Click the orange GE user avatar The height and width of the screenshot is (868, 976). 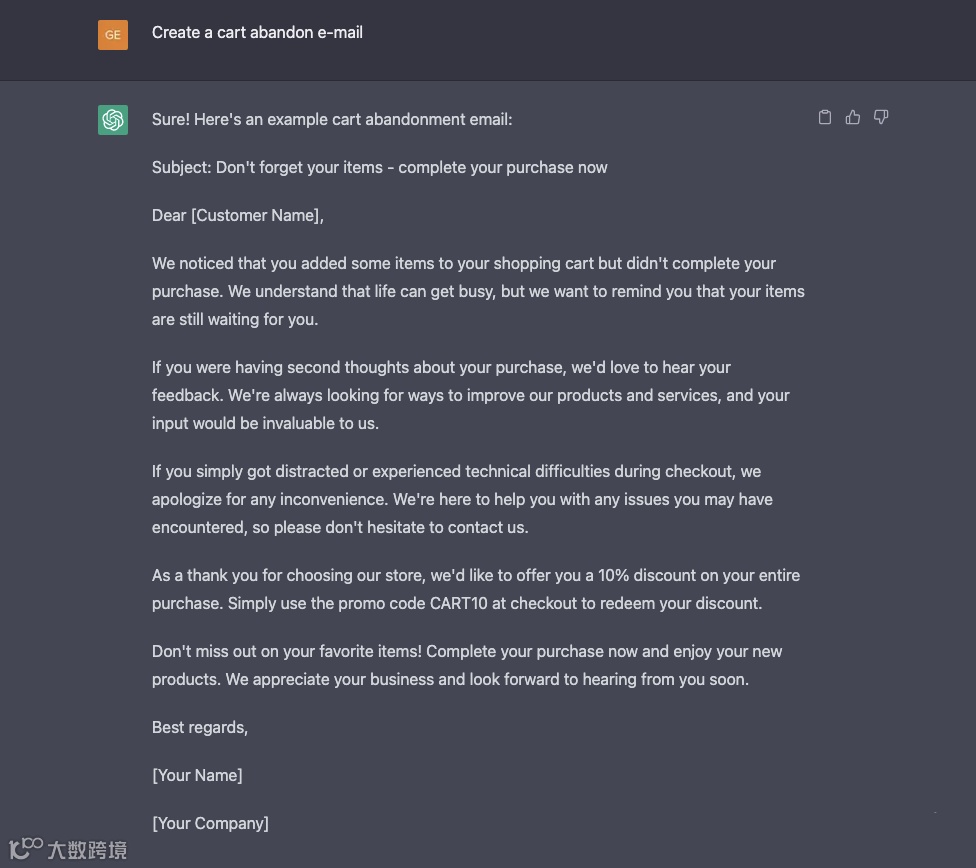(113, 34)
